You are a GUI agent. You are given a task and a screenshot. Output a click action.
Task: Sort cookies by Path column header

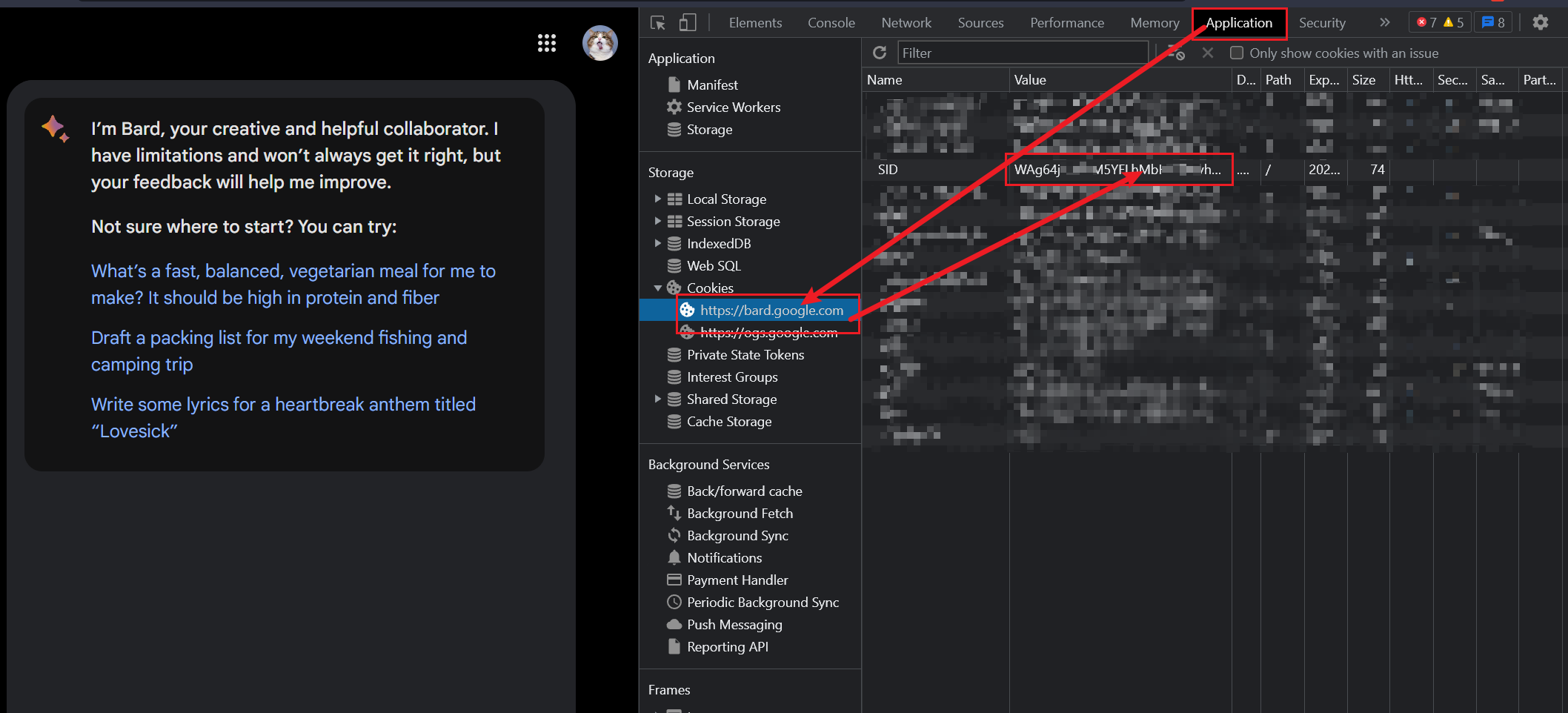click(x=1282, y=79)
